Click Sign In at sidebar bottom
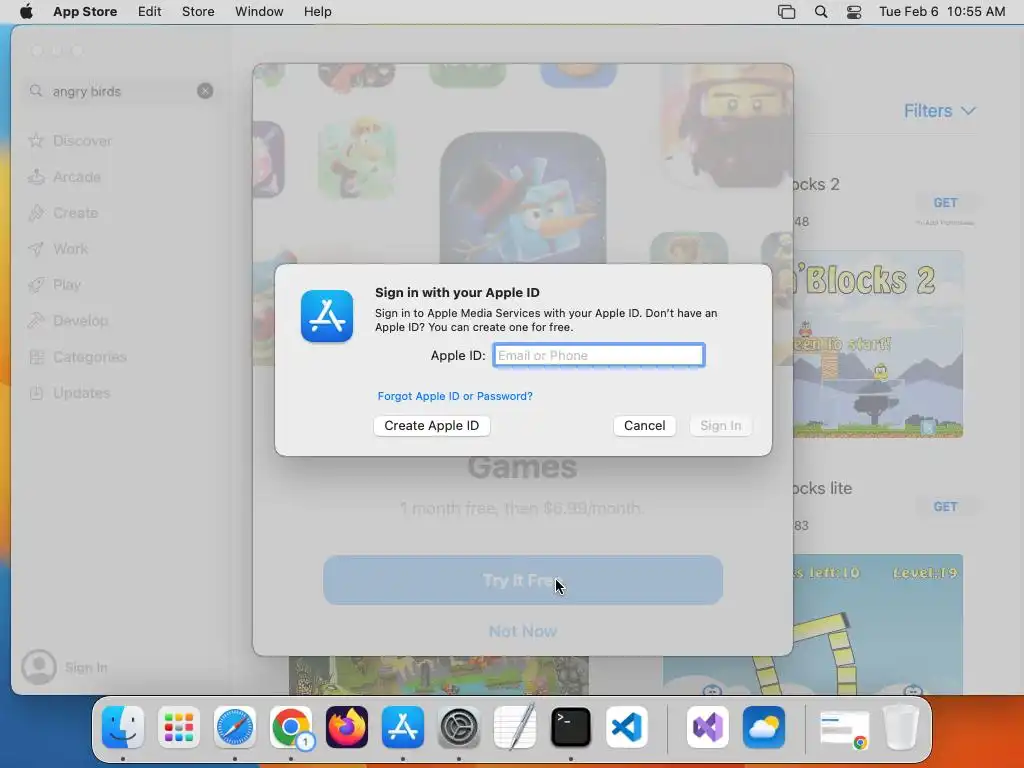The height and width of the screenshot is (768, 1024). click(x=86, y=667)
